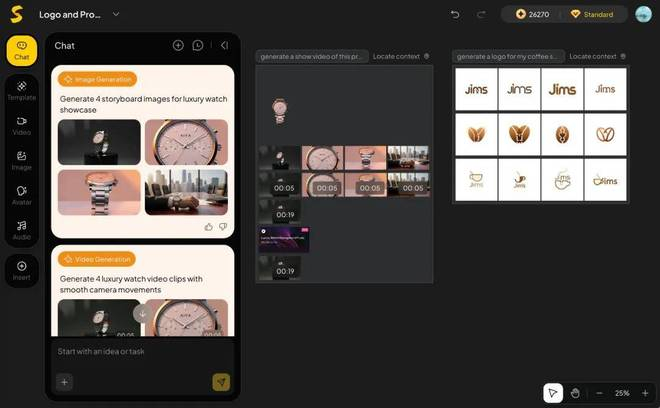660x408 pixels.
Task: Click the plus attachment button in chat input
Action: click(x=64, y=382)
